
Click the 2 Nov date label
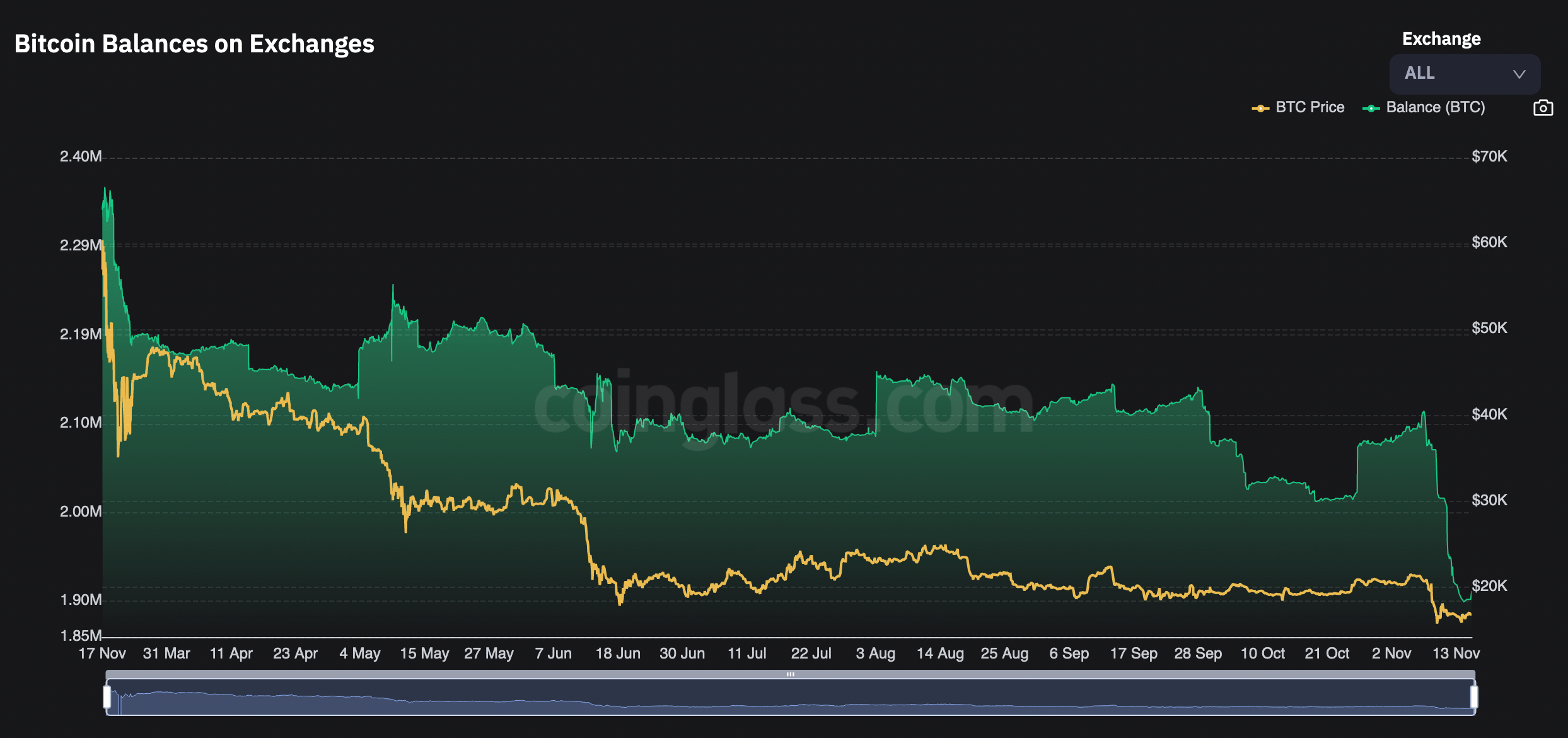click(1391, 653)
